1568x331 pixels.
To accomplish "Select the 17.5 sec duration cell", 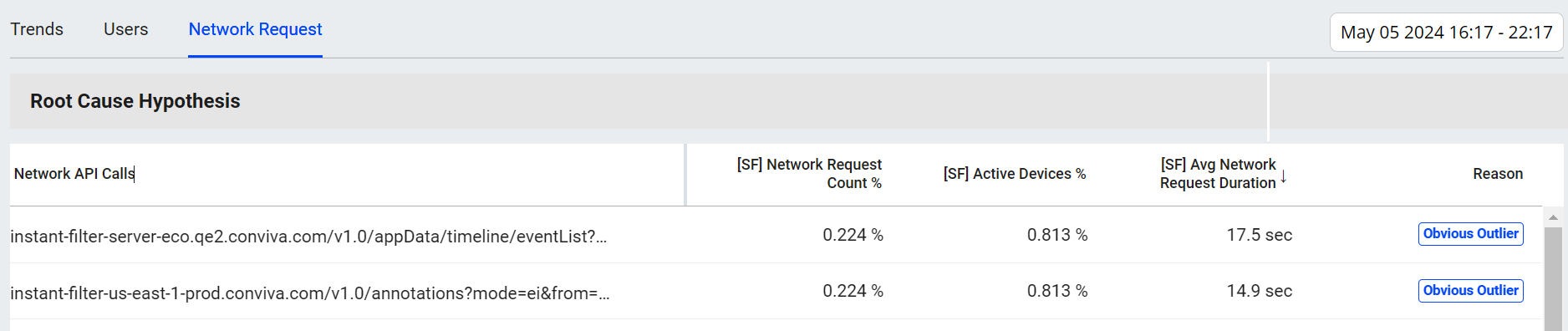I will point(1259,235).
